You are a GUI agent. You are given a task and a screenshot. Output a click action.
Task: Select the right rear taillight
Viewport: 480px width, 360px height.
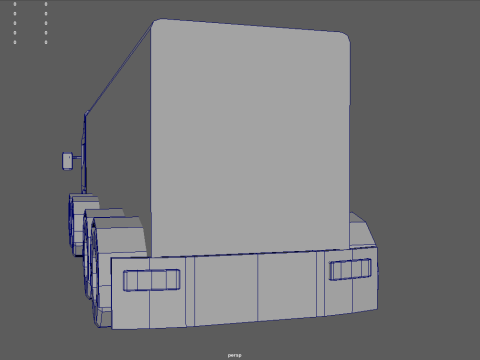click(350, 269)
